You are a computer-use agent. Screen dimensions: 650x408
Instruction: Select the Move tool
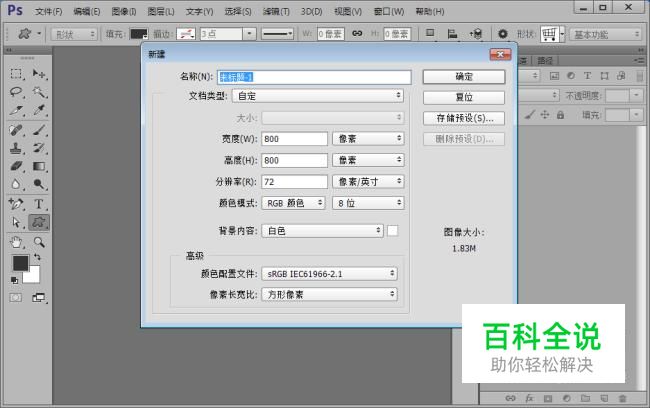tap(39, 74)
